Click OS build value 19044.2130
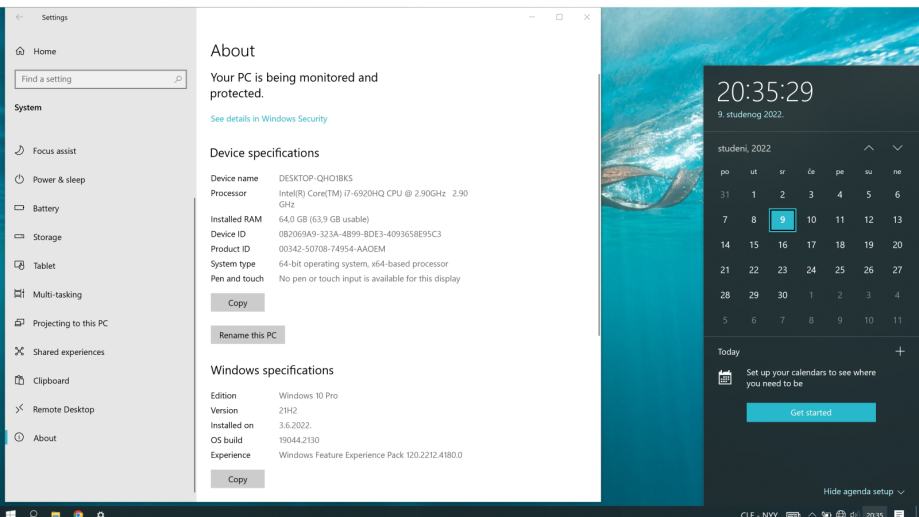Image resolution: width=919 pixels, height=517 pixels. 299,440
